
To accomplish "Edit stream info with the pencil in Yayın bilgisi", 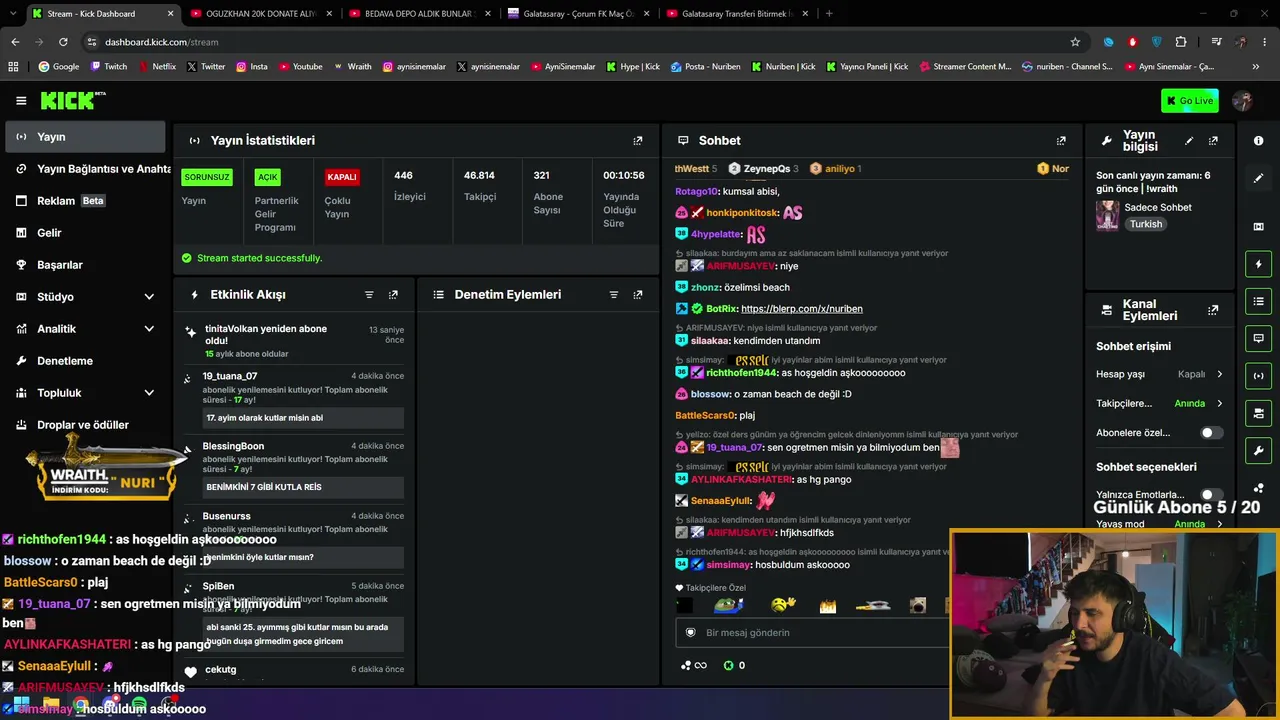I will click(x=1189, y=141).
